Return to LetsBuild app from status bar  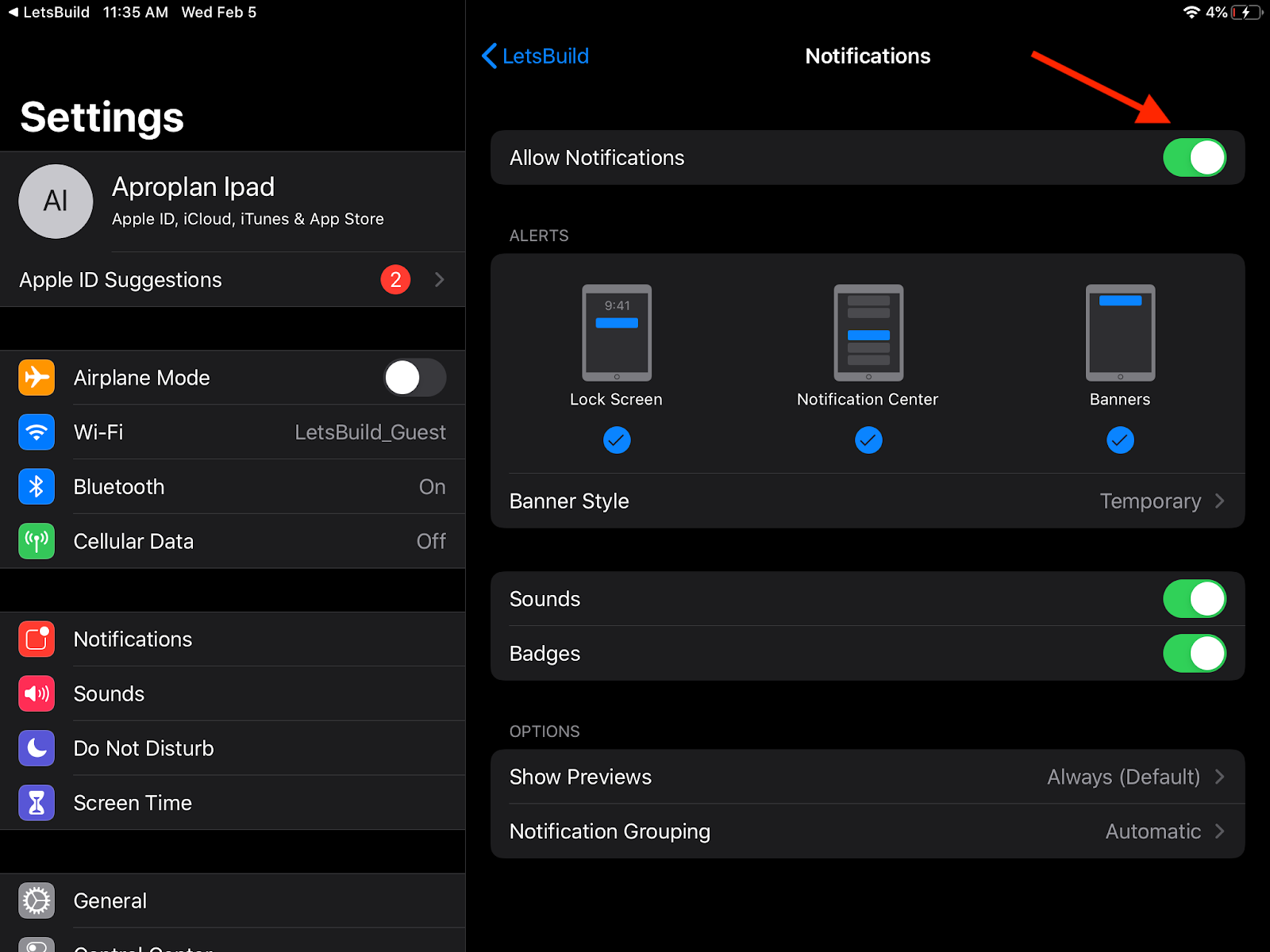point(49,13)
